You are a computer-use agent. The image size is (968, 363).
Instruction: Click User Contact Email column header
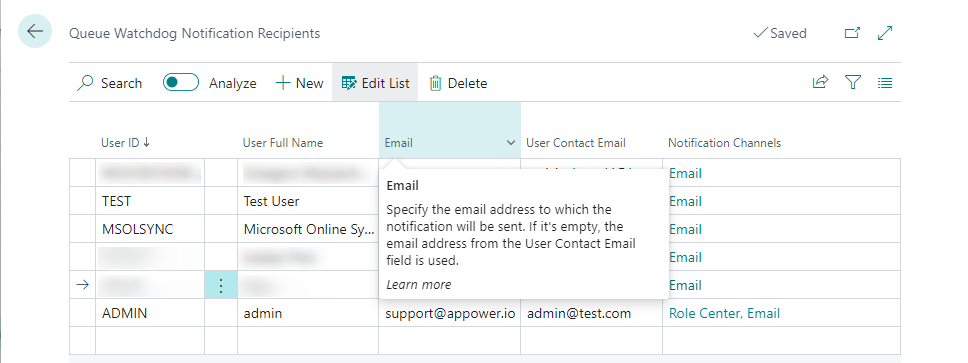pyautogui.click(x=575, y=143)
